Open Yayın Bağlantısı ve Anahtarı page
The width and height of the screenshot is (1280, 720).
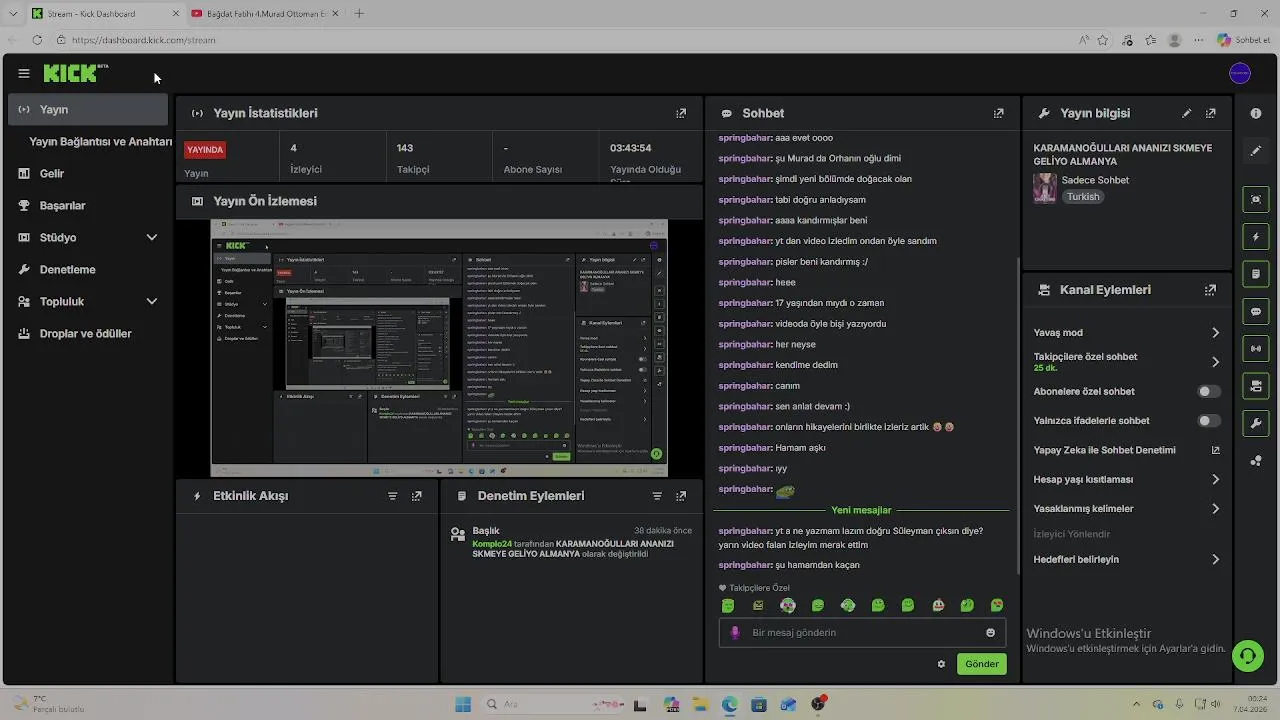pos(100,142)
